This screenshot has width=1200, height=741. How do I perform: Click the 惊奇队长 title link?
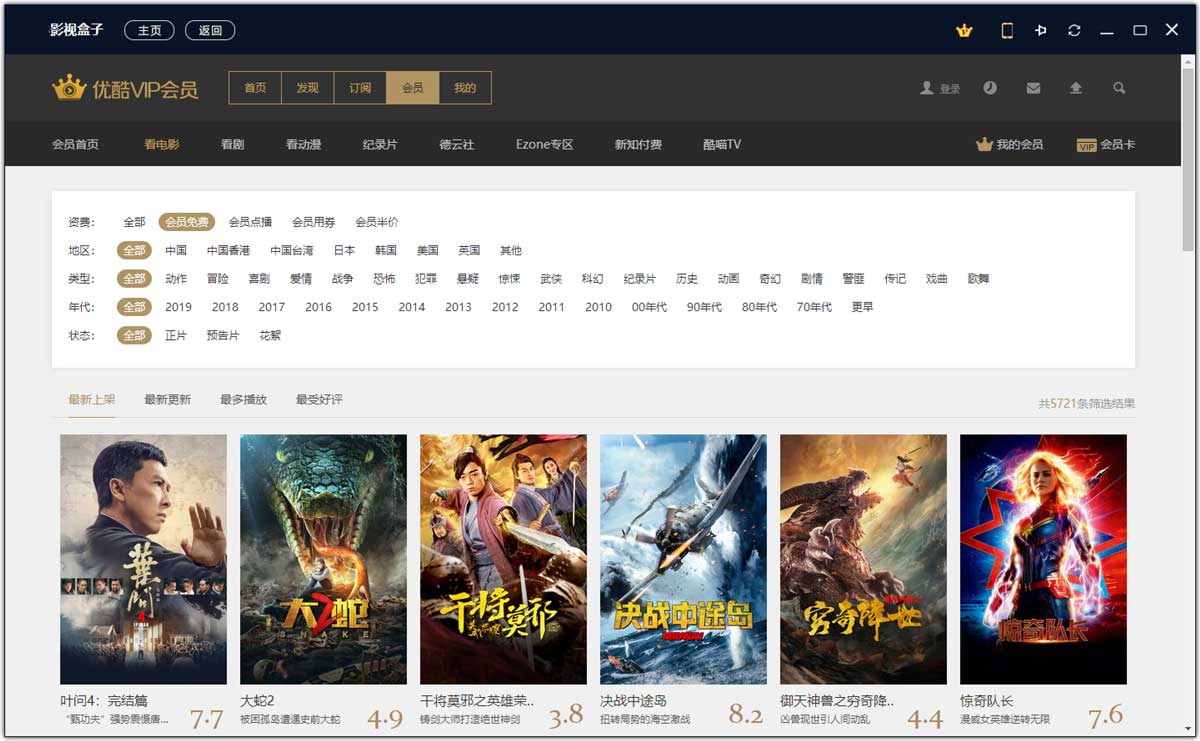[x=986, y=701]
